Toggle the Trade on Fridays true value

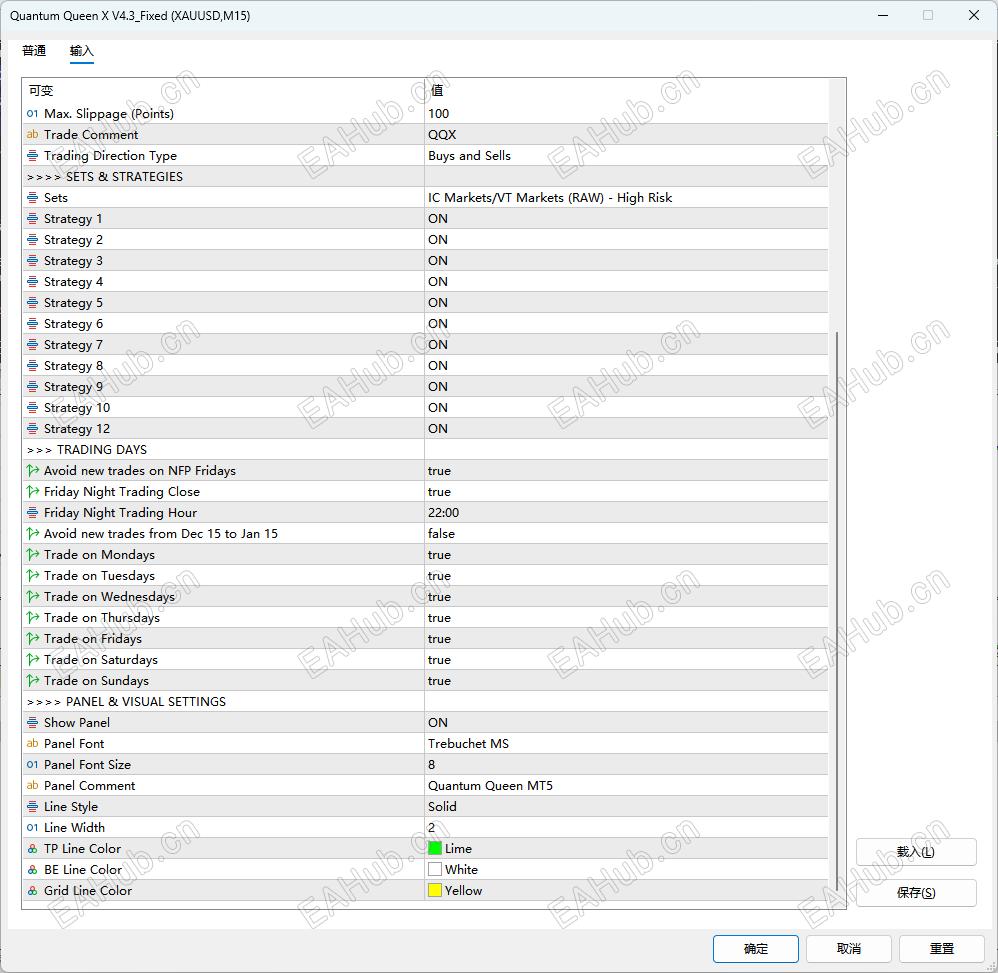coord(626,639)
